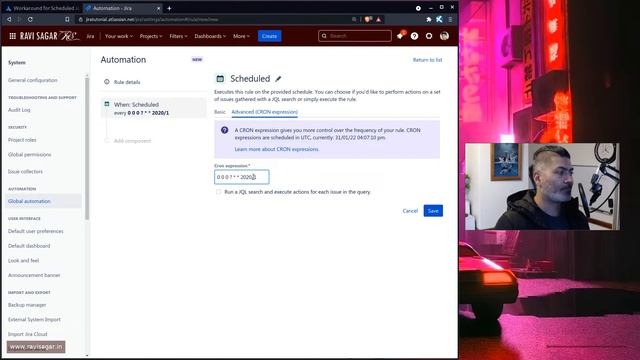Expand Projects dropdown
Screen dimensions: 640x360
click(x=151, y=36)
